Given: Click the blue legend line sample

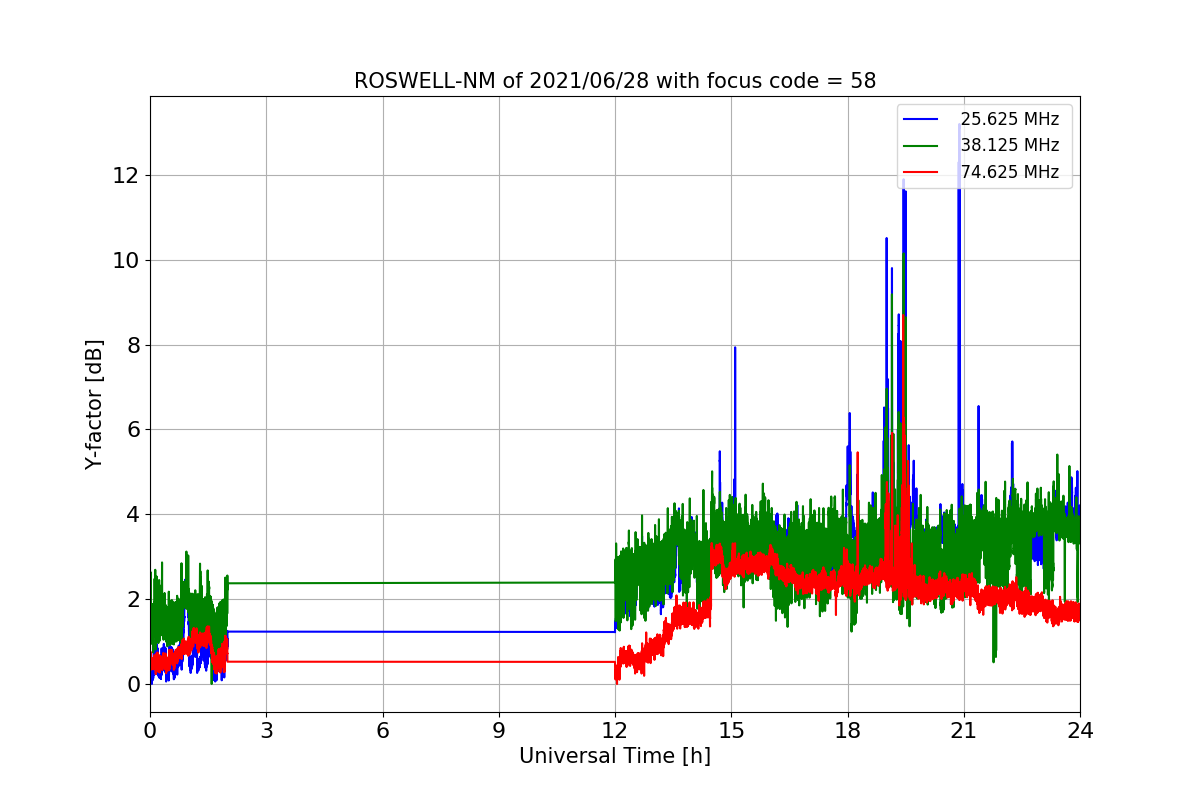Looking at the screenshot, I should (x=921, y=119).
